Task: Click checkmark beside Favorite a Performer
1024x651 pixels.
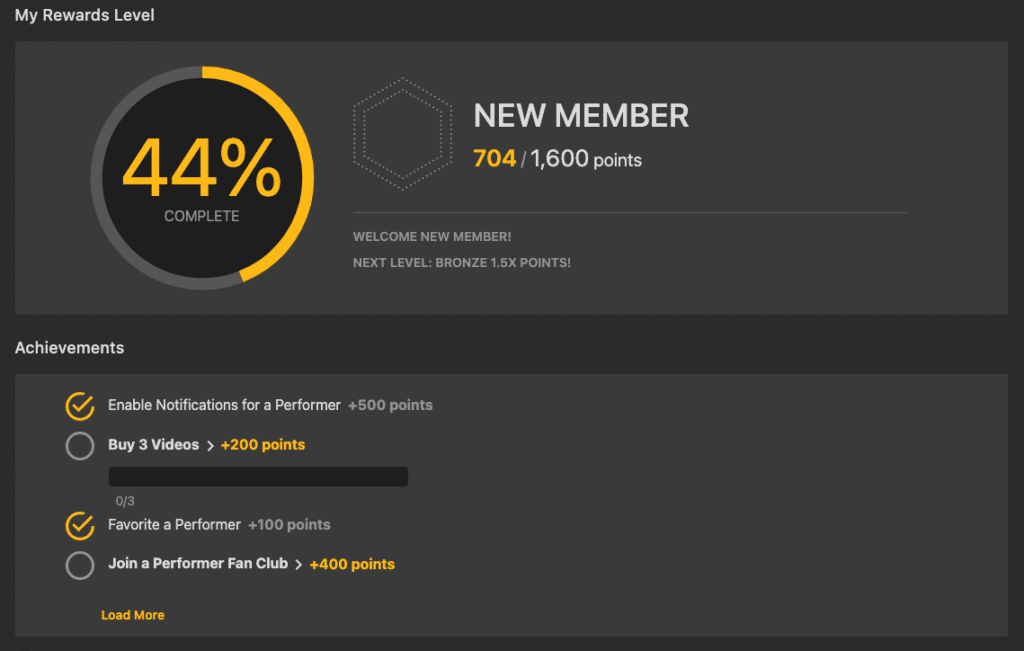Action: [80, 525]
